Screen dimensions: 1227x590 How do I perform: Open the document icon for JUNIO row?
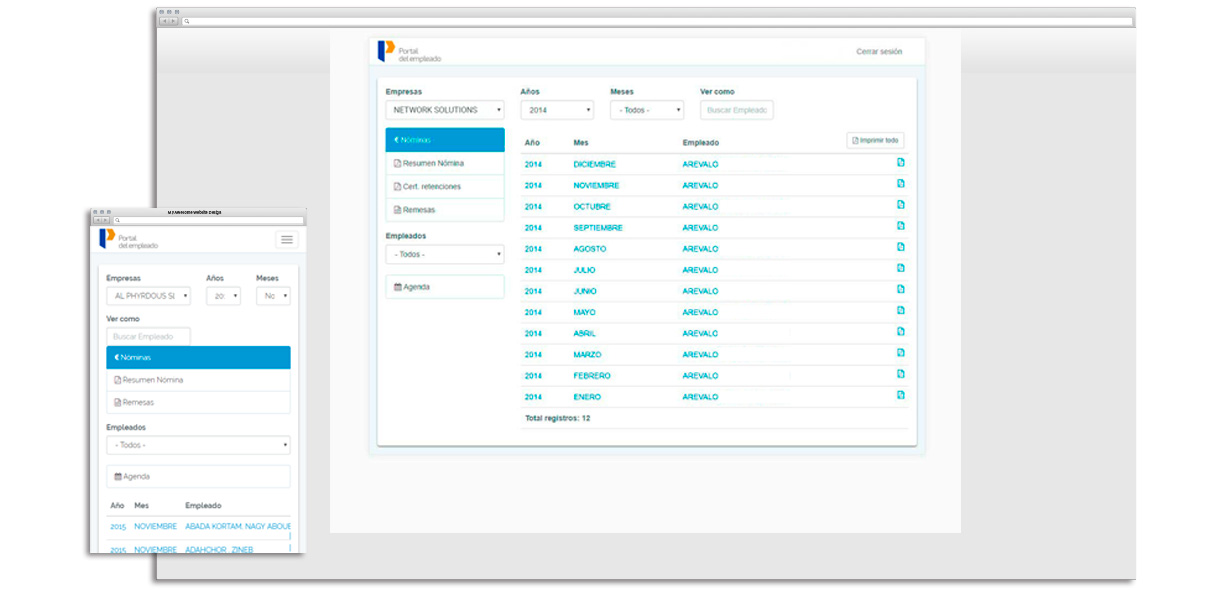(x=900, y=289)
